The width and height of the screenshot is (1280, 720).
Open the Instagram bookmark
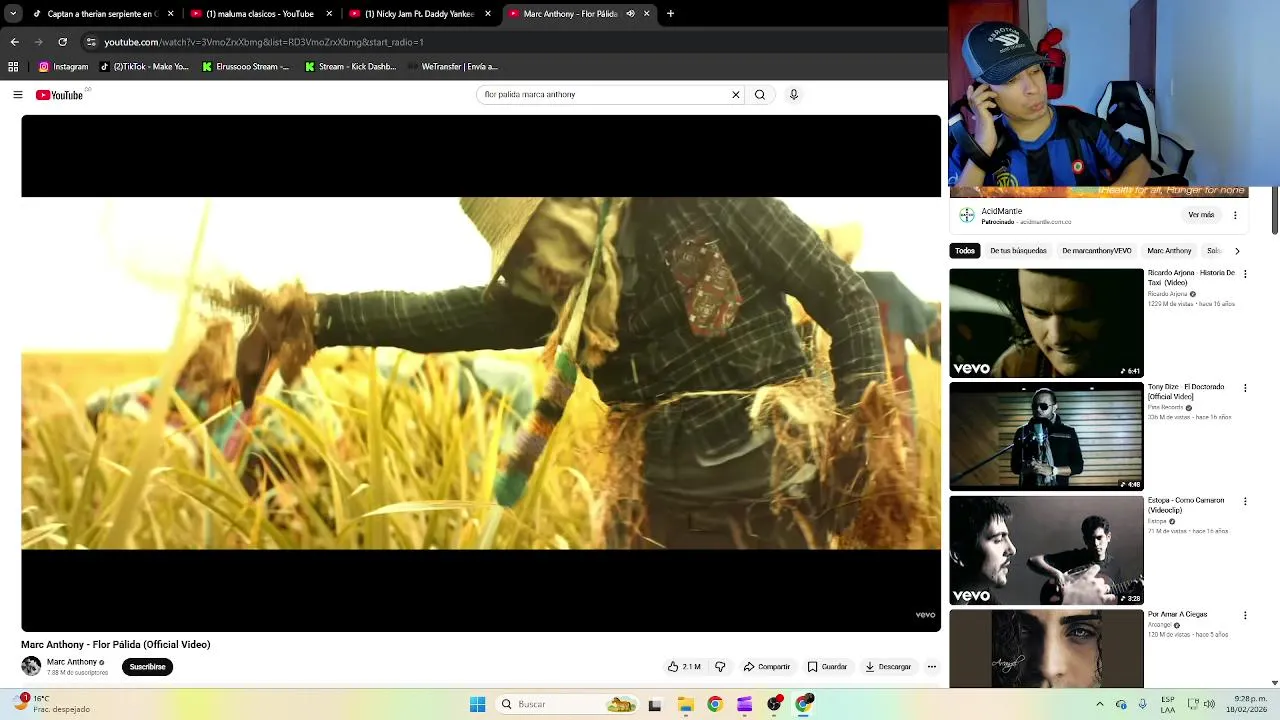pyautogui.click(x=63, y=67)
